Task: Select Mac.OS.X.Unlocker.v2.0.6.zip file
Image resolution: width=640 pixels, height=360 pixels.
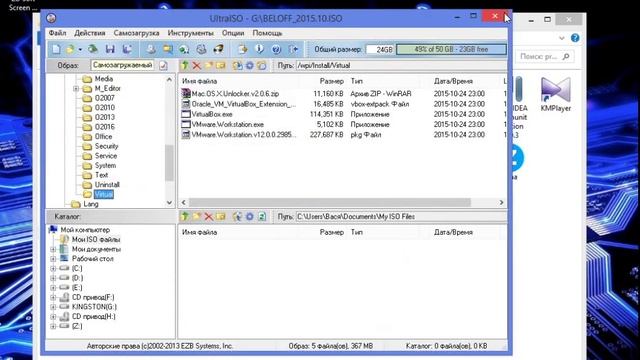Action: tap(235, 94)
